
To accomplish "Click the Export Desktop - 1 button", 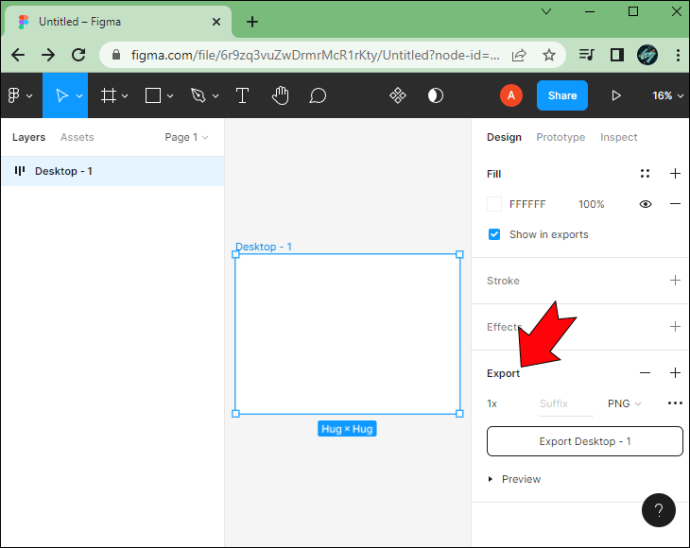I will click(x=585, y=441).
